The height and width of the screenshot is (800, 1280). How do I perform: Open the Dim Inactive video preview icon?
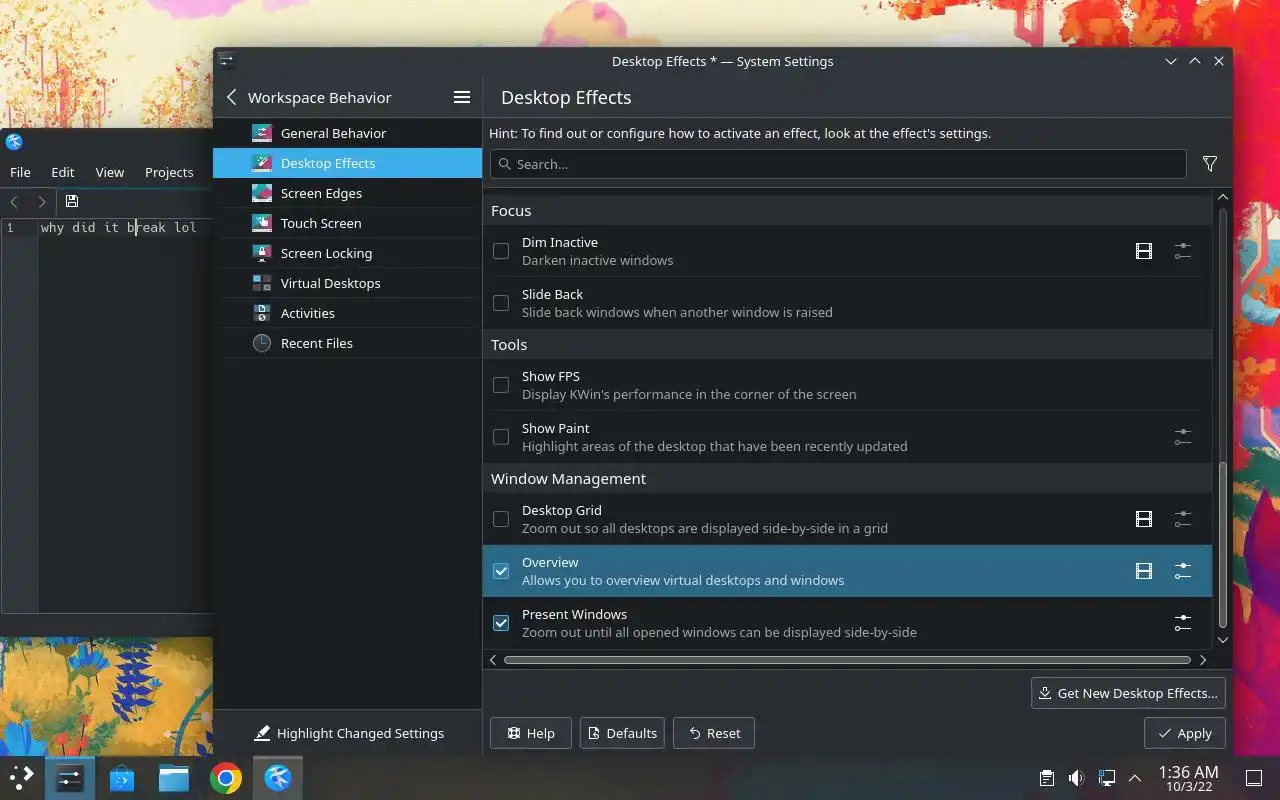pos(1144,251)
